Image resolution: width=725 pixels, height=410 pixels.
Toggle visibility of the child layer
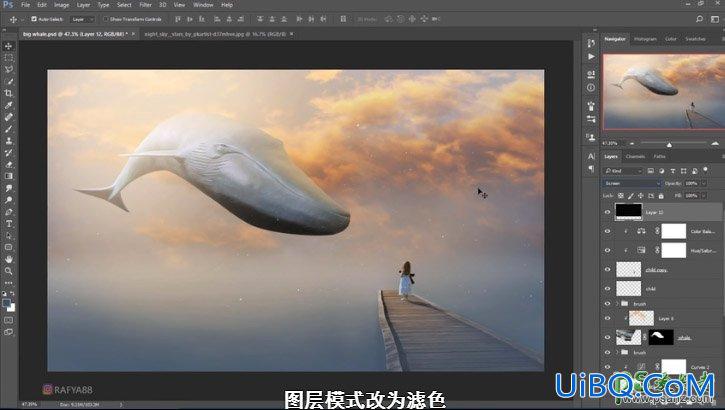tap(608, 288)
